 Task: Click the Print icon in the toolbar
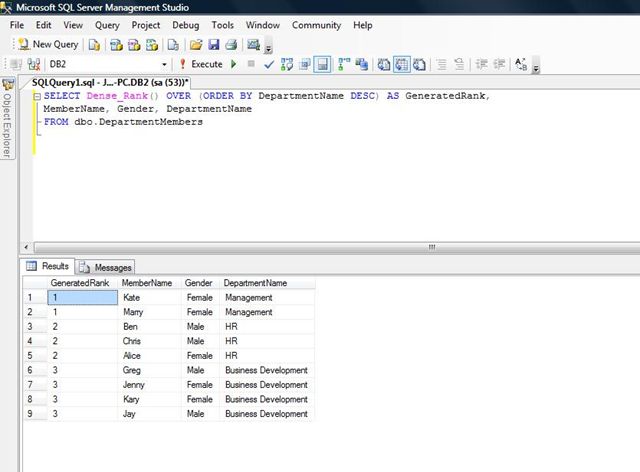click(x=230, y=44)
